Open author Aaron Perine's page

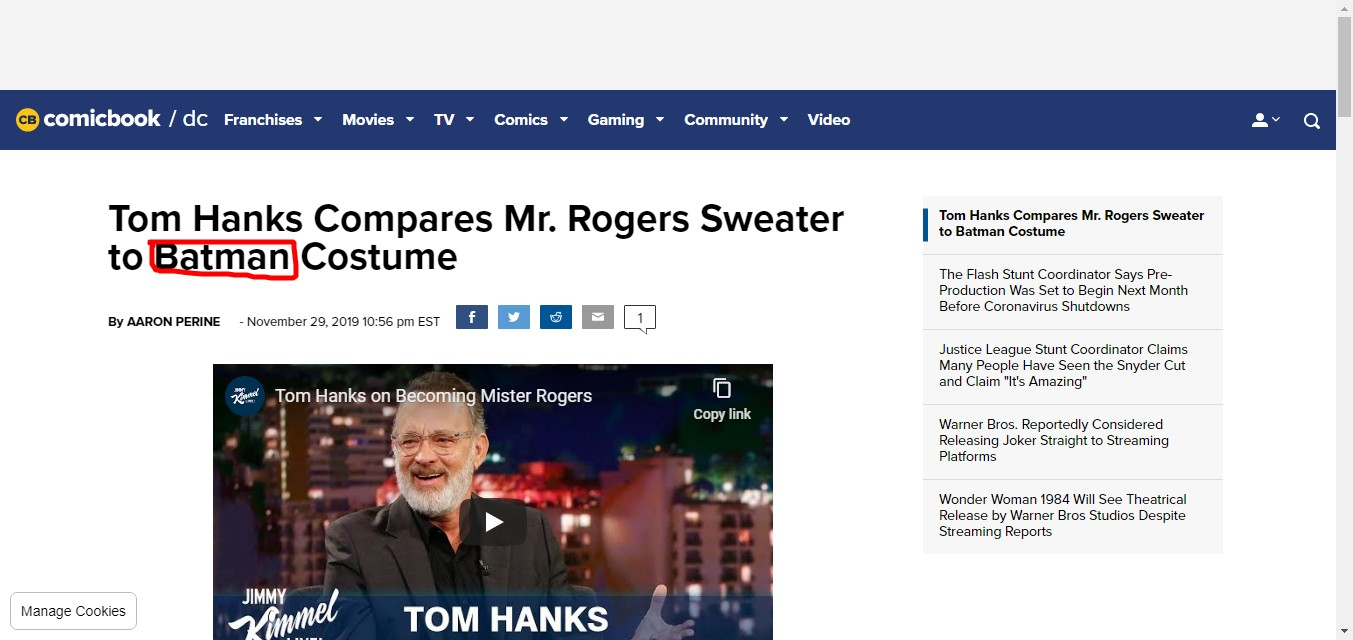173,322
